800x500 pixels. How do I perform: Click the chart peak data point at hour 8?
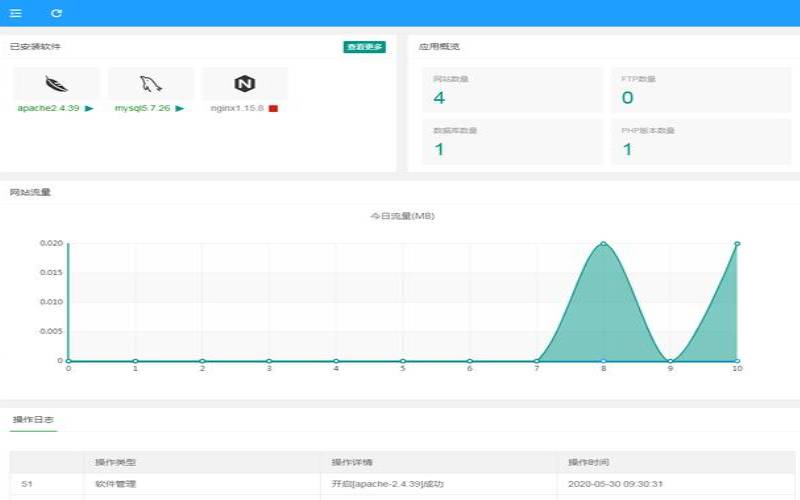tap(604, 243)
